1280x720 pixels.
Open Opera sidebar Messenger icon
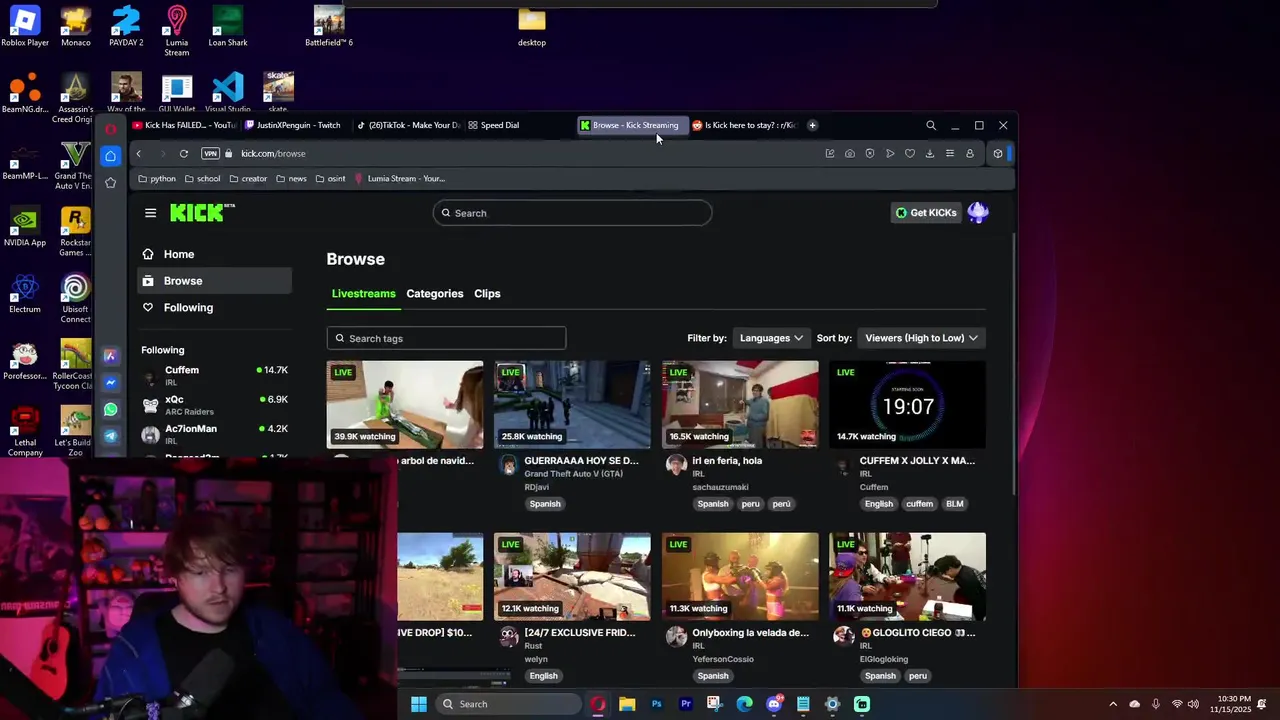pos(110,383)
